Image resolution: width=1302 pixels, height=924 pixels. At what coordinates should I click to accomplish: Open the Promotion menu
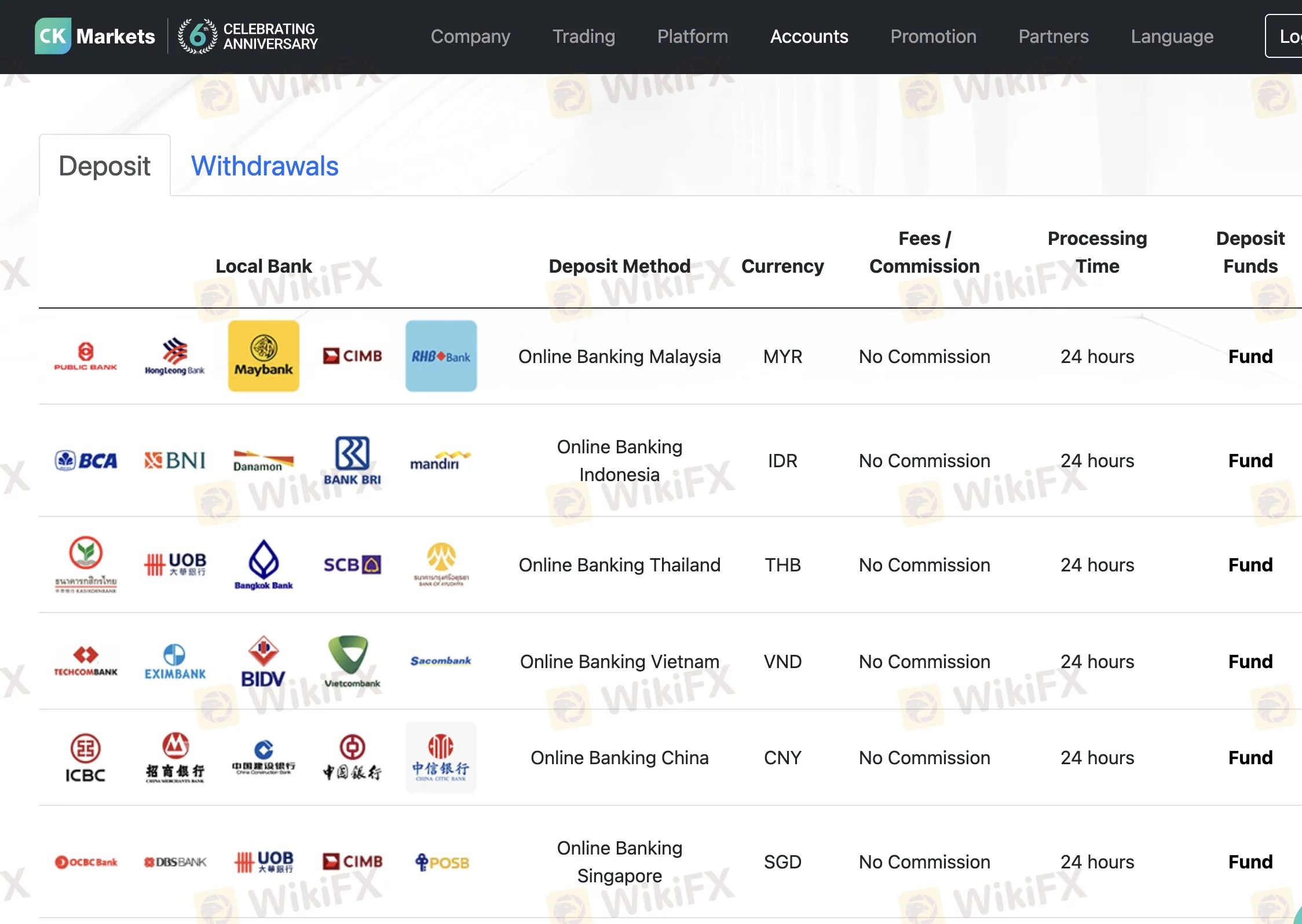[x=934, y=36]
